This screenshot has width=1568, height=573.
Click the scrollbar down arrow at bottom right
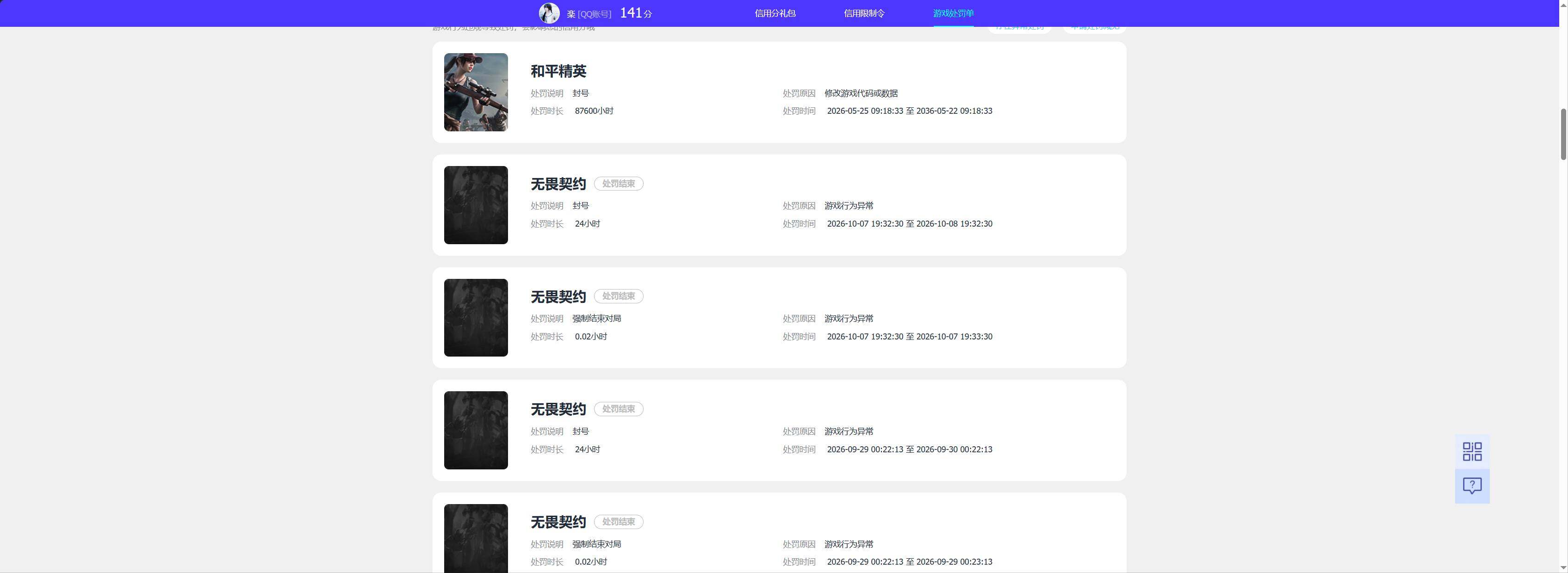coord(1563,568)
